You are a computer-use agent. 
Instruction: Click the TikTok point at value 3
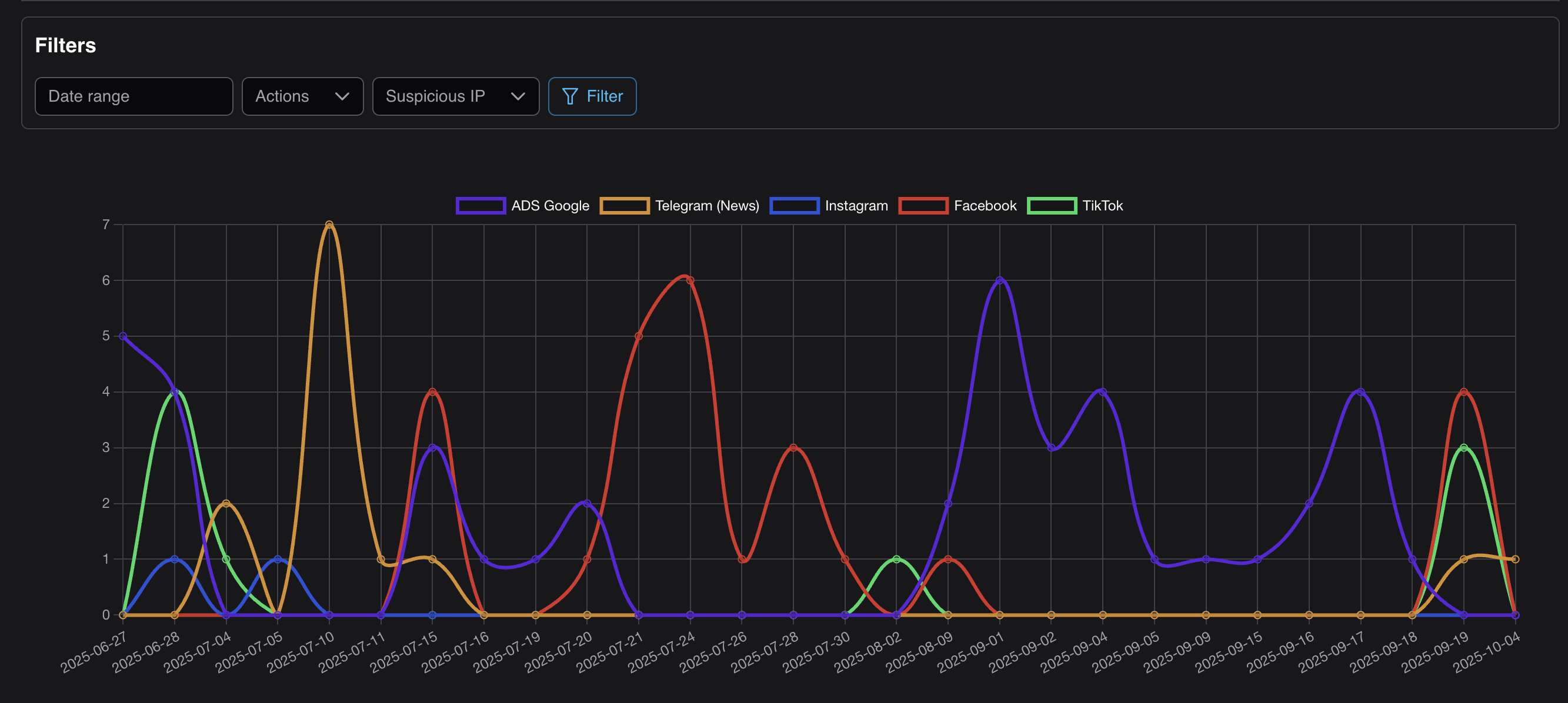point(1463,447)
